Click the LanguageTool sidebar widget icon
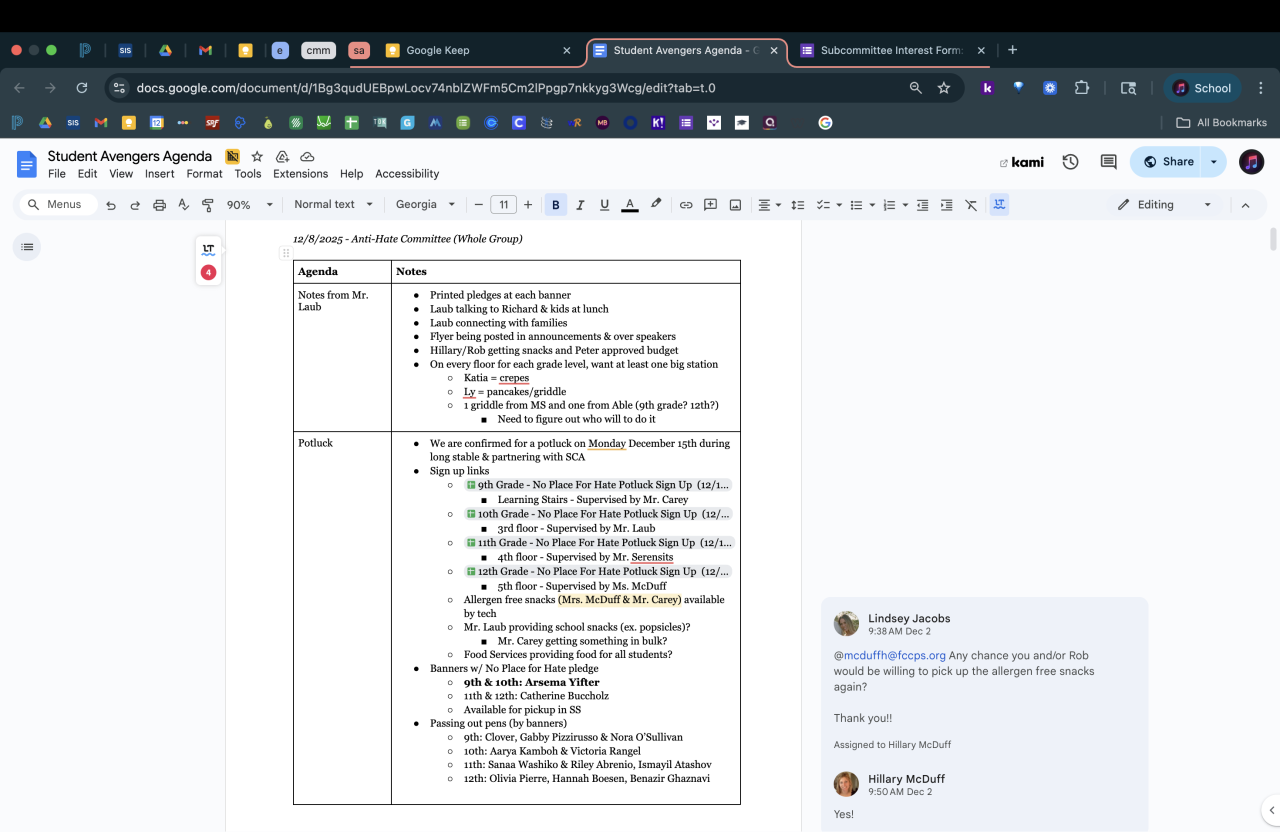Viewport: 1280px width, 832px height. [208, 250]
